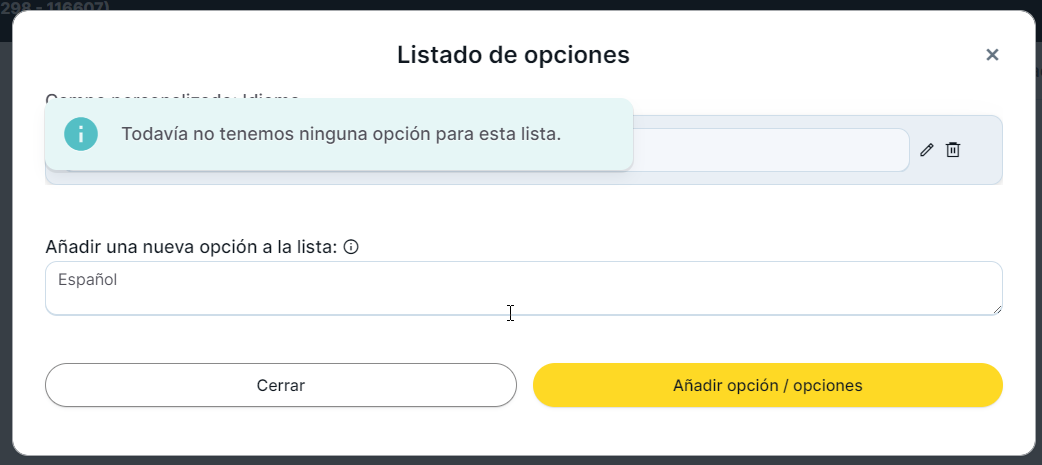Close the Listado de opciones dialog with X
The image size is (1042, 465).
(992, 55)
